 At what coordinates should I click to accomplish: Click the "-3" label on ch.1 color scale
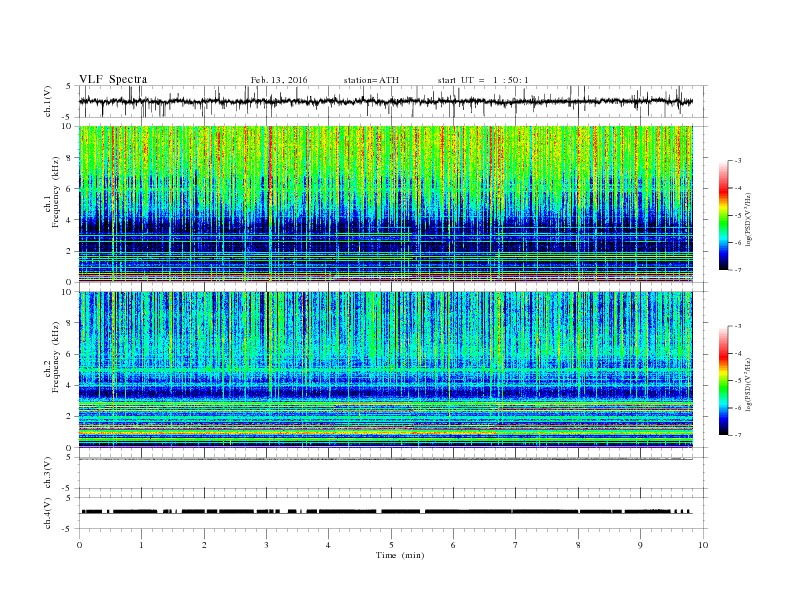click(738, 161)
